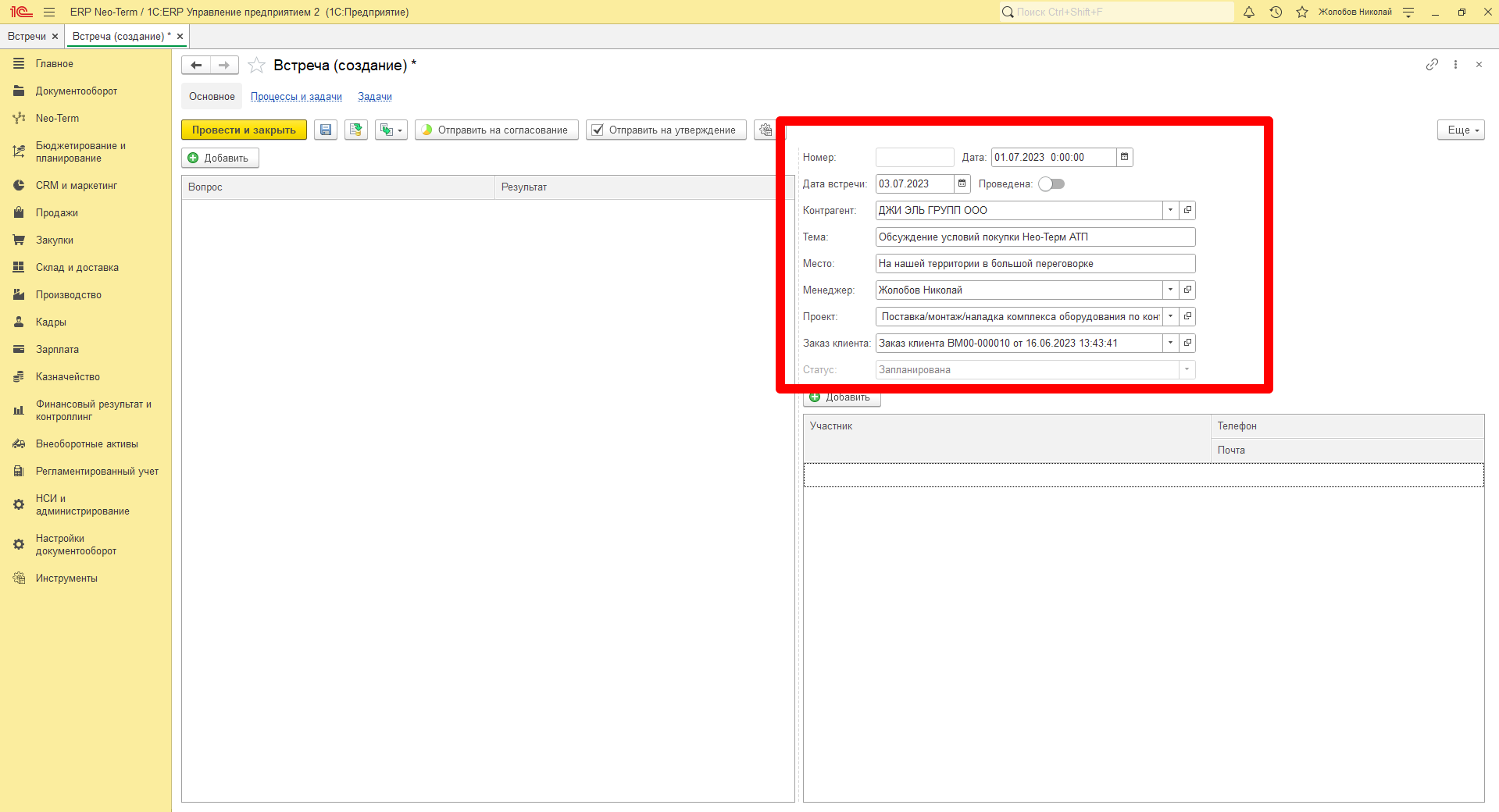The width and height of the screenshot is (1499, 812).
Task: Click the search field Поиск Ctrl+Shift+F
Action: [x=1117, y=12]
